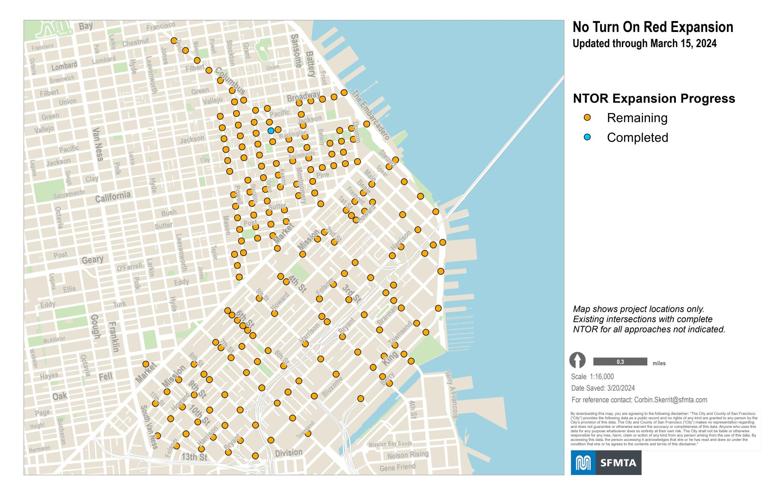Click the 'Date Saved: 3/20/2024' text
The width and height of the screenshot is (773, 500).
point(610,388)
